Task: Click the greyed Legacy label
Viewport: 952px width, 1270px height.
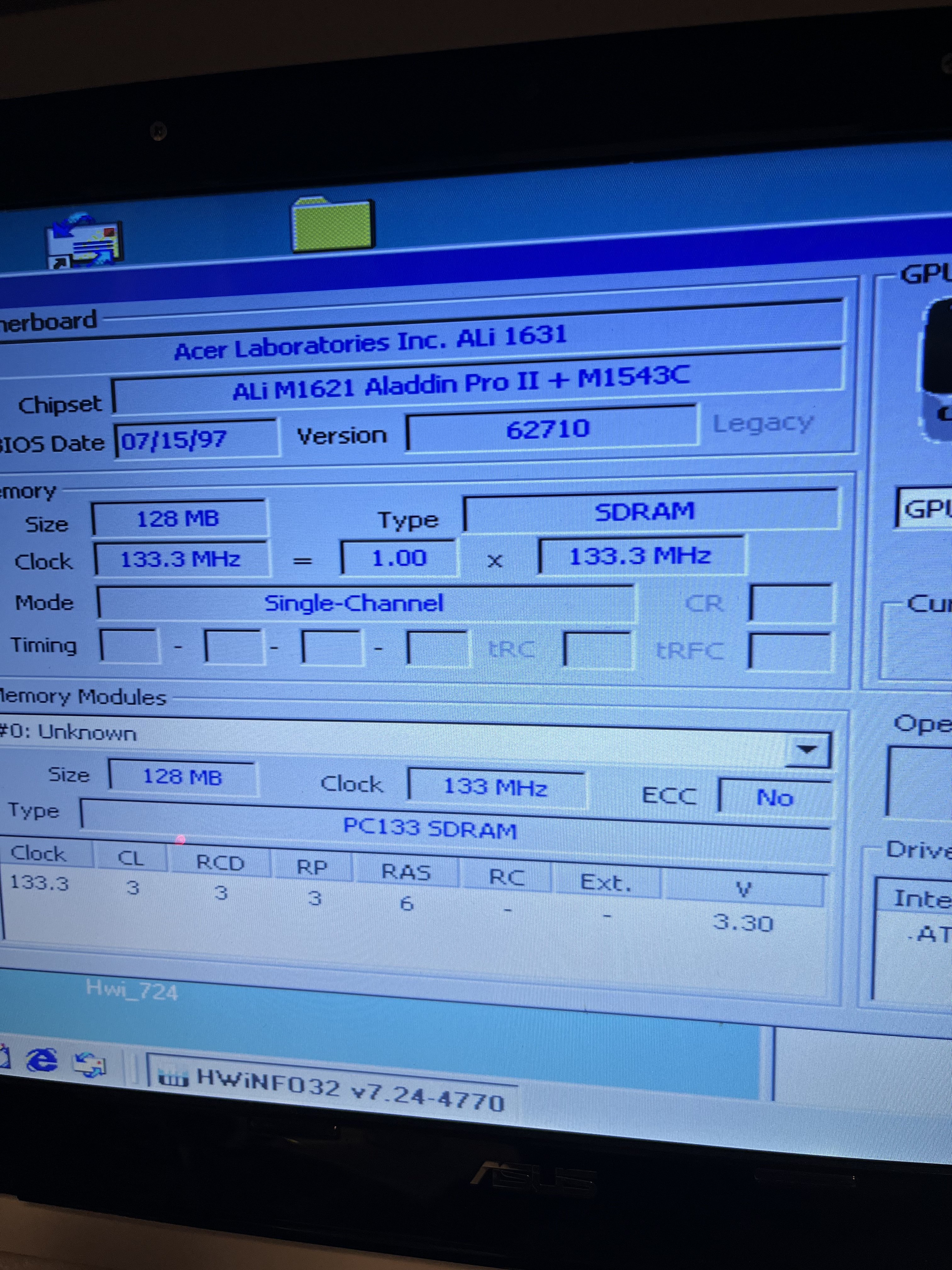Action: click(x=763, y=424)
